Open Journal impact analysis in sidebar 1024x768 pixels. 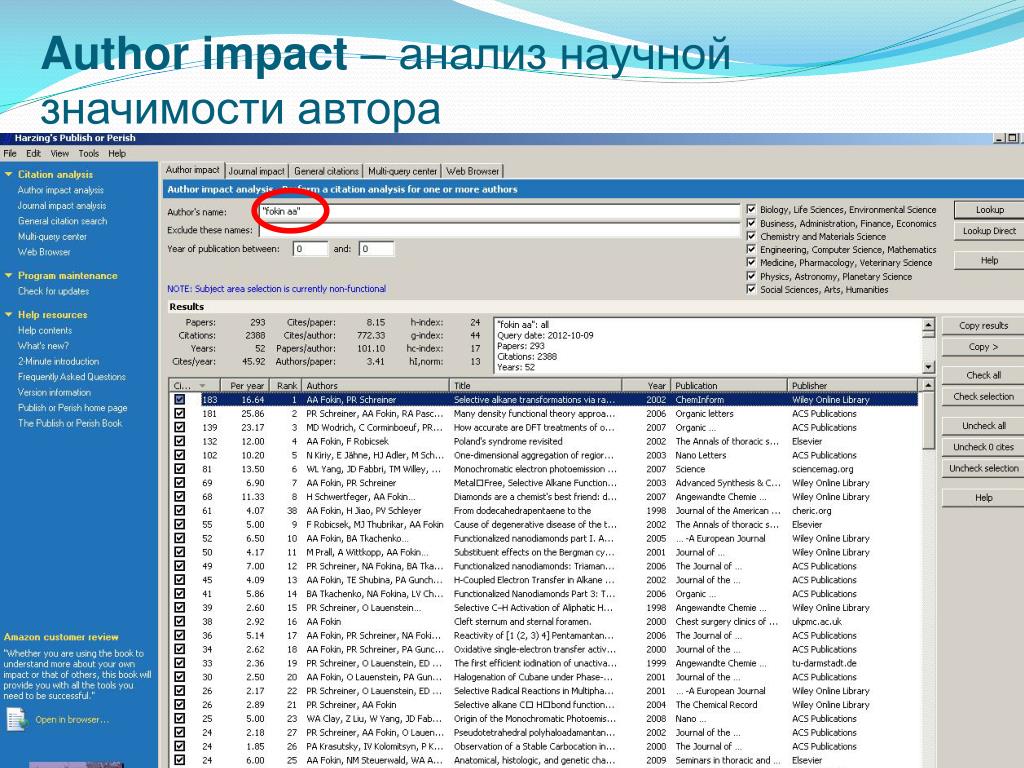(62, 205)
